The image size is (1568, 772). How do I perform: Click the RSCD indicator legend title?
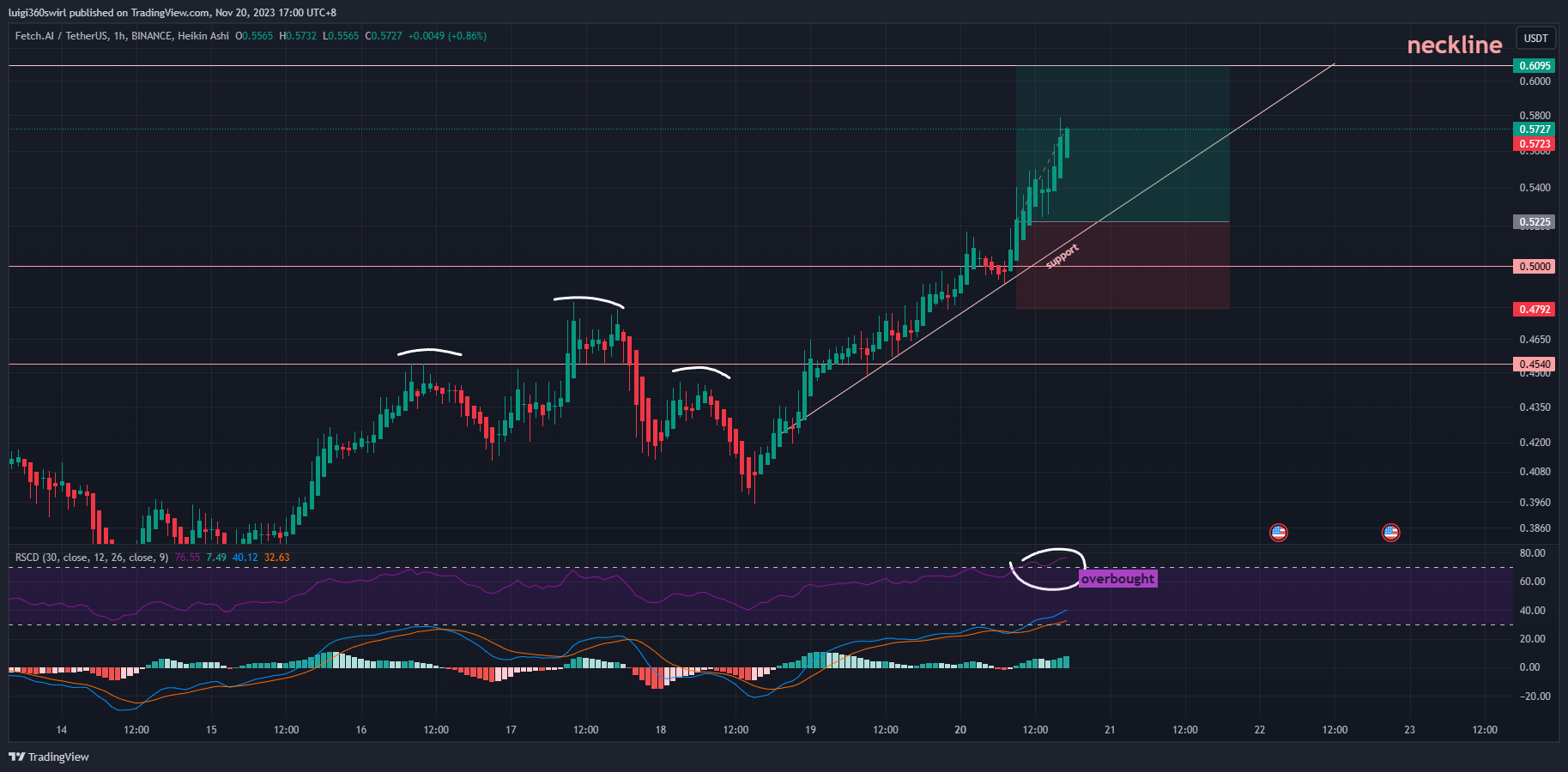click(x=92, y=558)
